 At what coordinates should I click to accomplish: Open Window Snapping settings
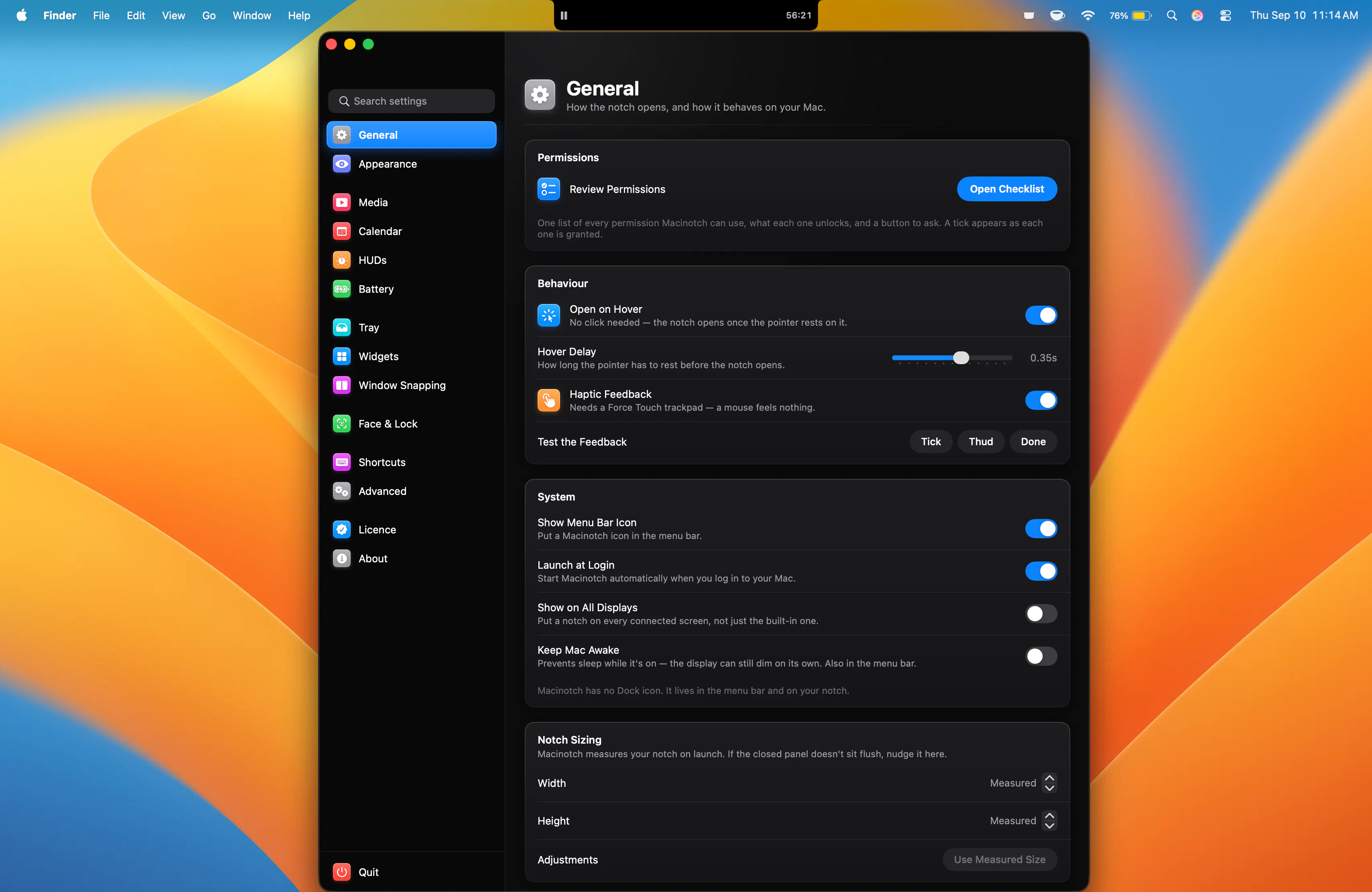click(x=411, y=385)
